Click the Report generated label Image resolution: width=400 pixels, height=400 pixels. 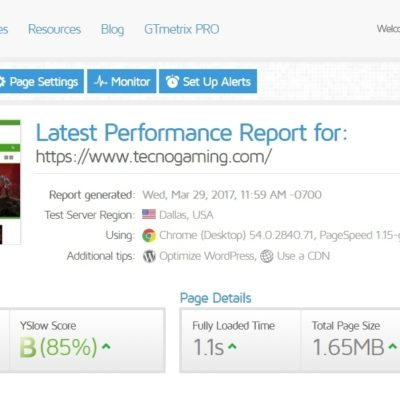[x=92, y=195]
